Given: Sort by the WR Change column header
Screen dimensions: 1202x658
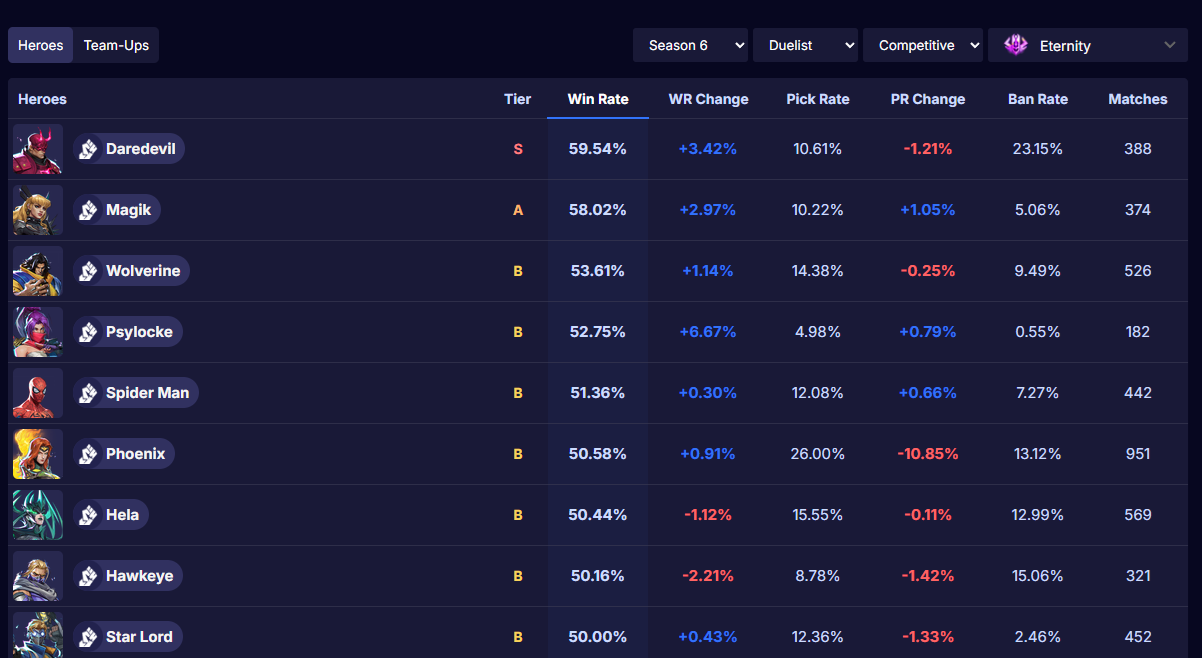Looking at the screenshot, I should [x=708, y=99].
